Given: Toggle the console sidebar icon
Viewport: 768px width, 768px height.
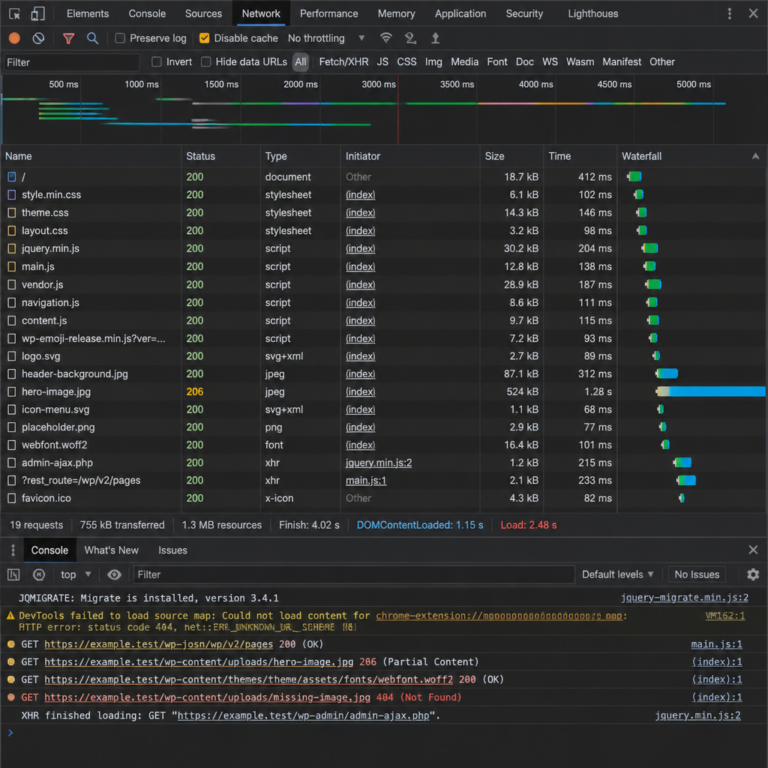Looking at the screenshot, I should (x=14, y=575).
